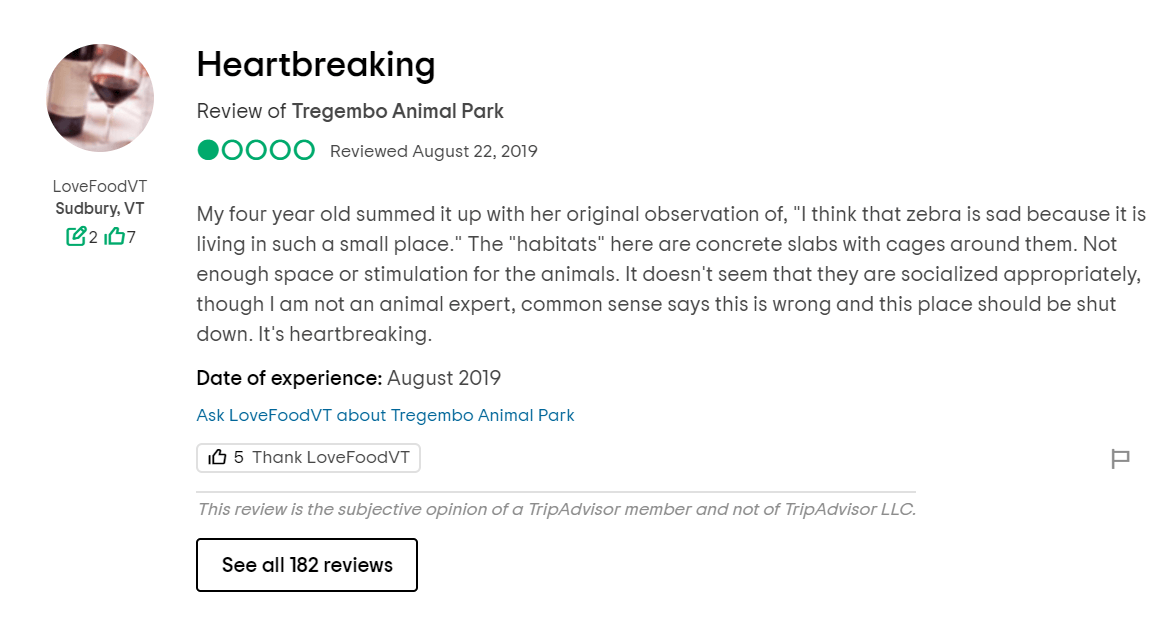Click the thumbs-up icon in Thank button
1157x618 pixels.
click(x=217, y=457)
